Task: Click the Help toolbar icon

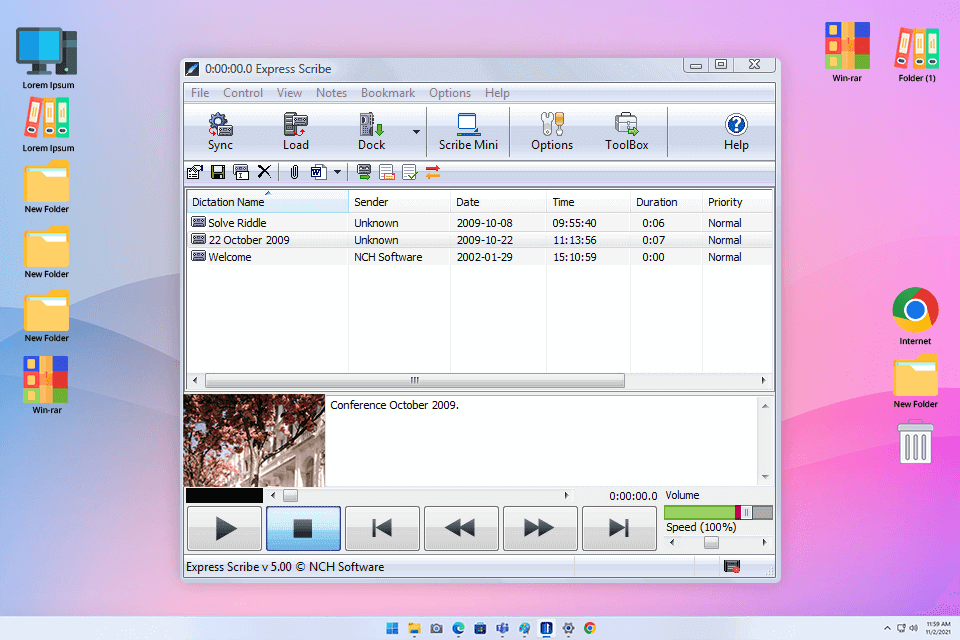Action: [736, 131]
